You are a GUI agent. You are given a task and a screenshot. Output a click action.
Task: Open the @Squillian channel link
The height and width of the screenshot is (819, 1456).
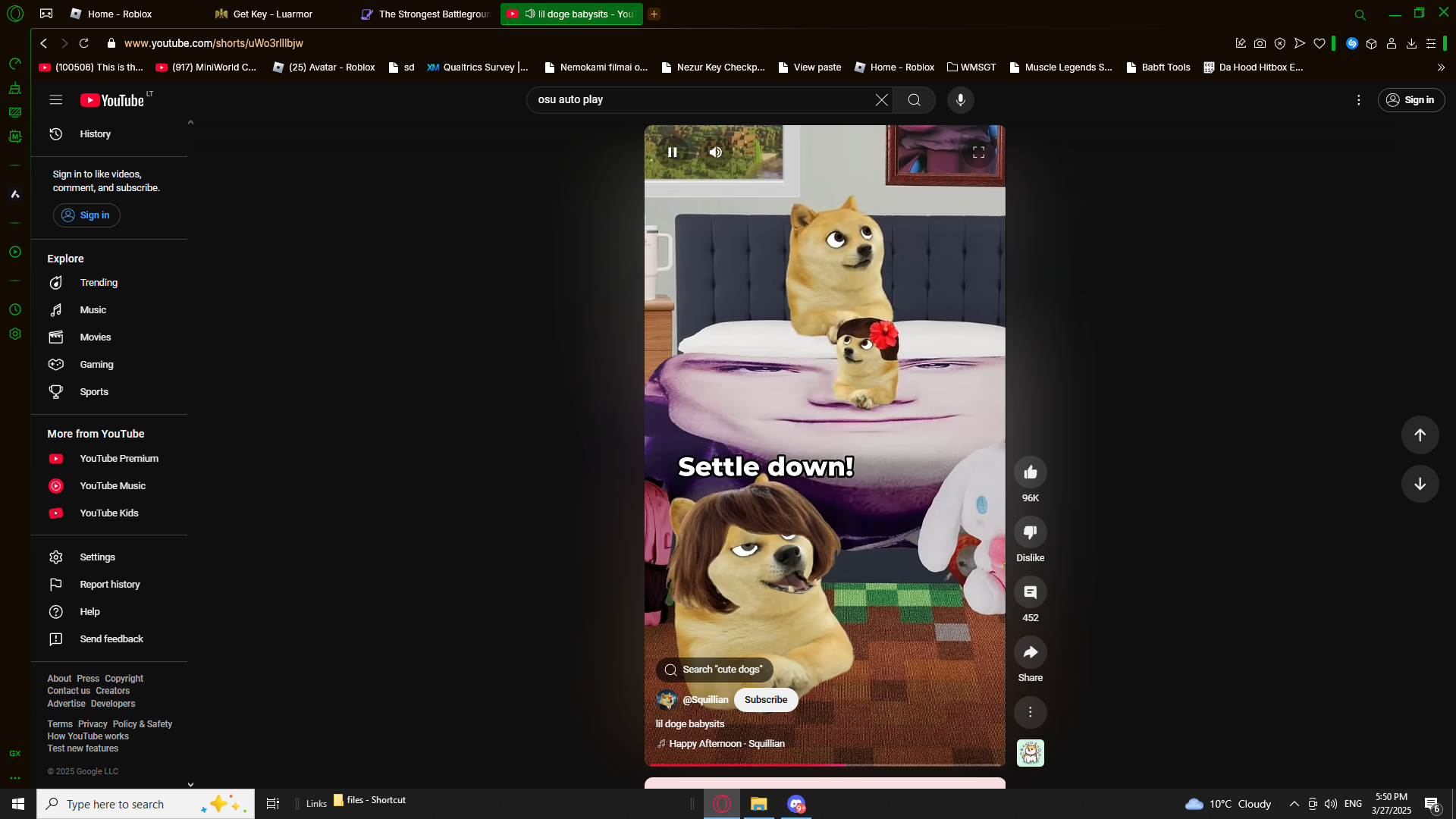click(705, 700)
